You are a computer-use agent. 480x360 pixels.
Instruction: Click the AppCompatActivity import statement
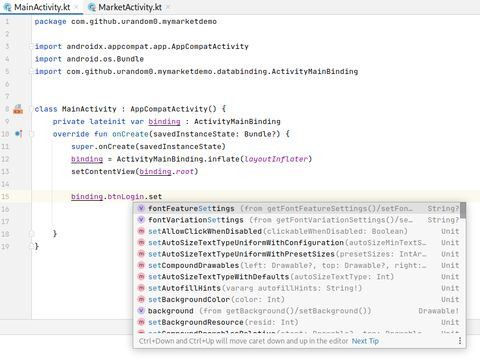(142, 46)
